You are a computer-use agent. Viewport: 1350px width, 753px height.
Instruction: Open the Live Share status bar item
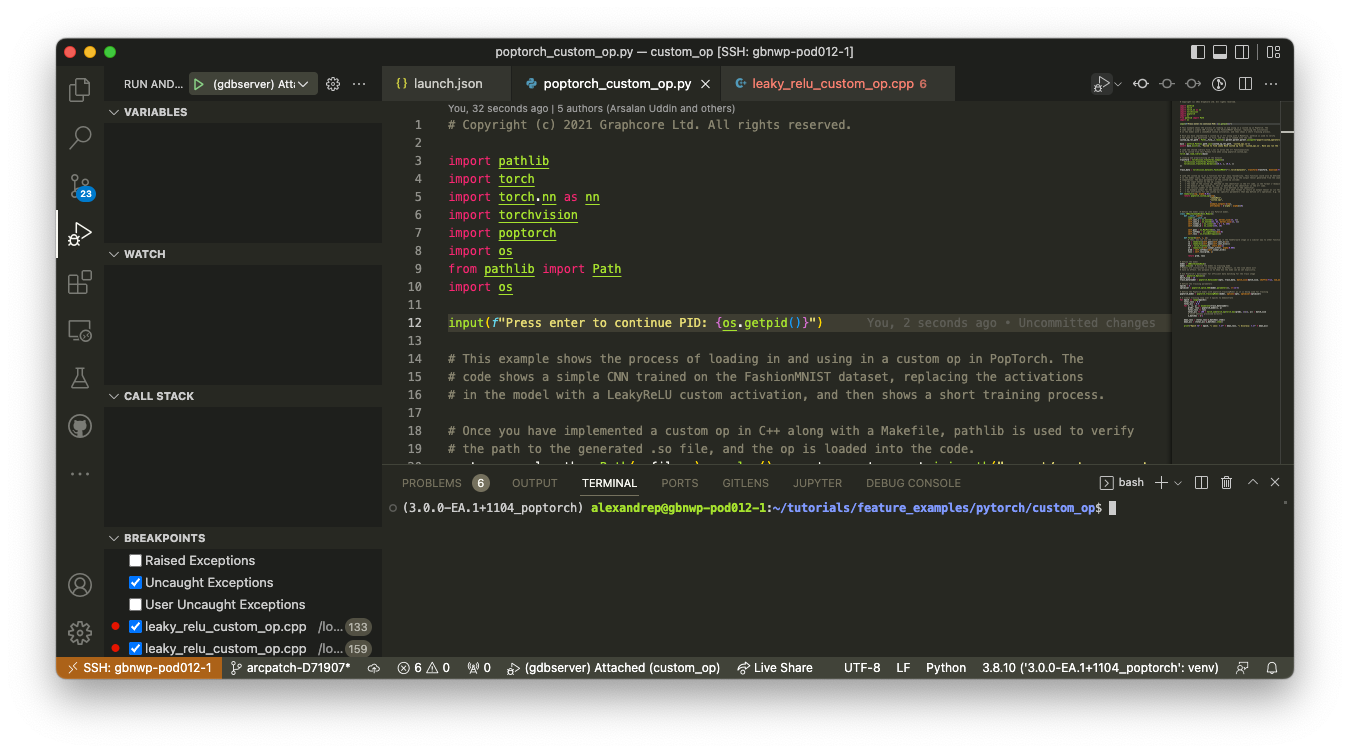[x=775, y=667]
